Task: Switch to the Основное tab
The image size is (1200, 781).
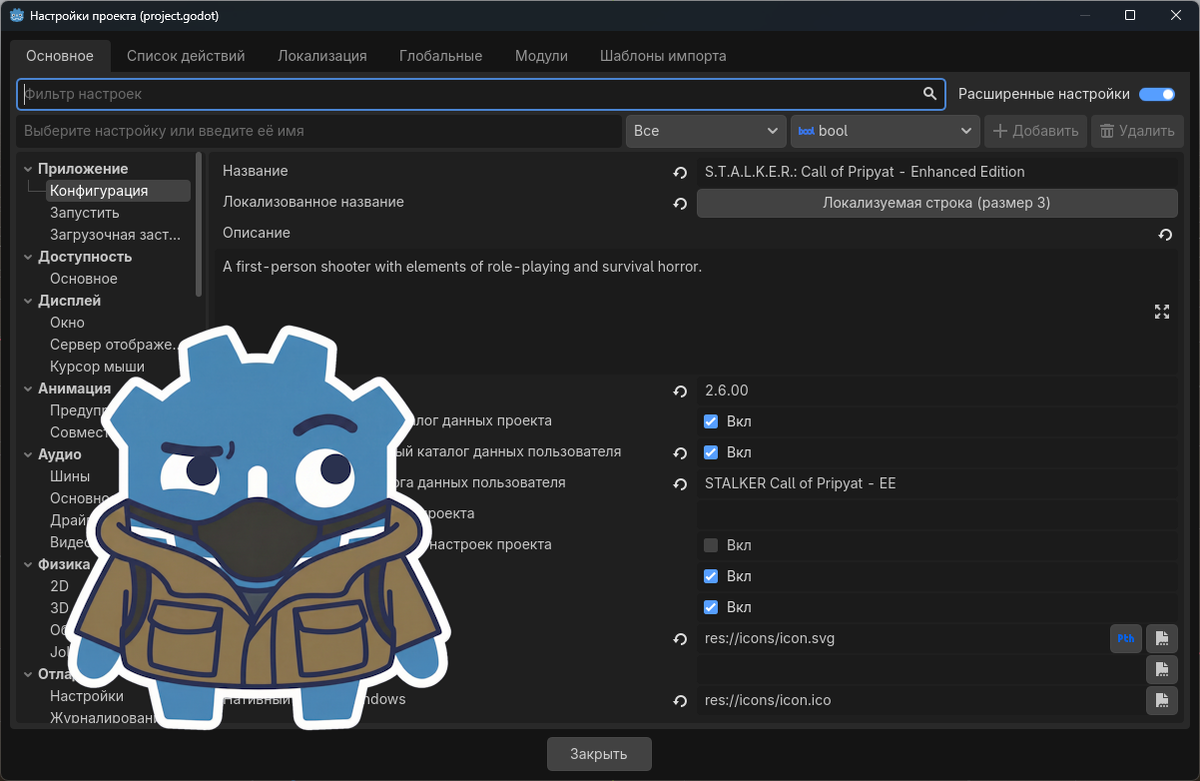Action: pyautogui.click(x=60, y=56)
